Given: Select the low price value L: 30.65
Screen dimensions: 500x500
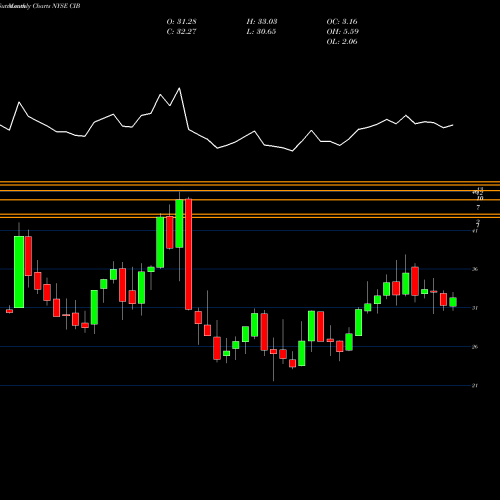Looking at the screenshot, I should point(261,32).
